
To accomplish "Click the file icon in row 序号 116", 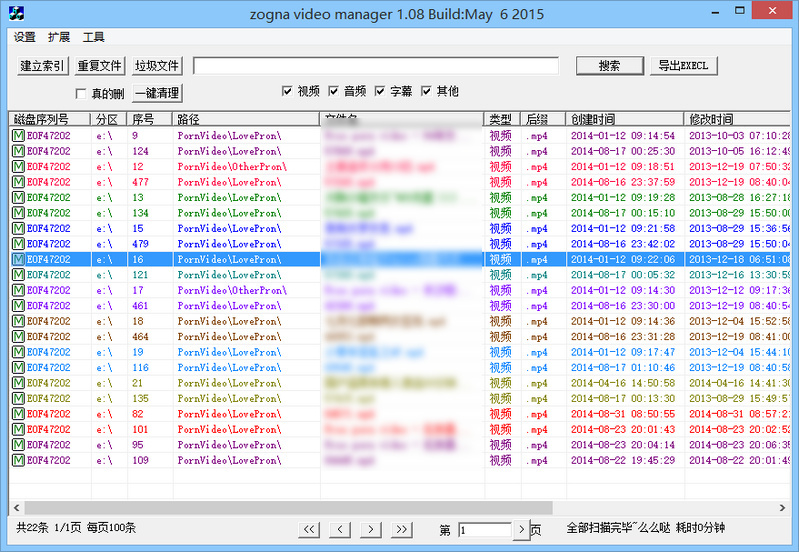I will point(18,368).
